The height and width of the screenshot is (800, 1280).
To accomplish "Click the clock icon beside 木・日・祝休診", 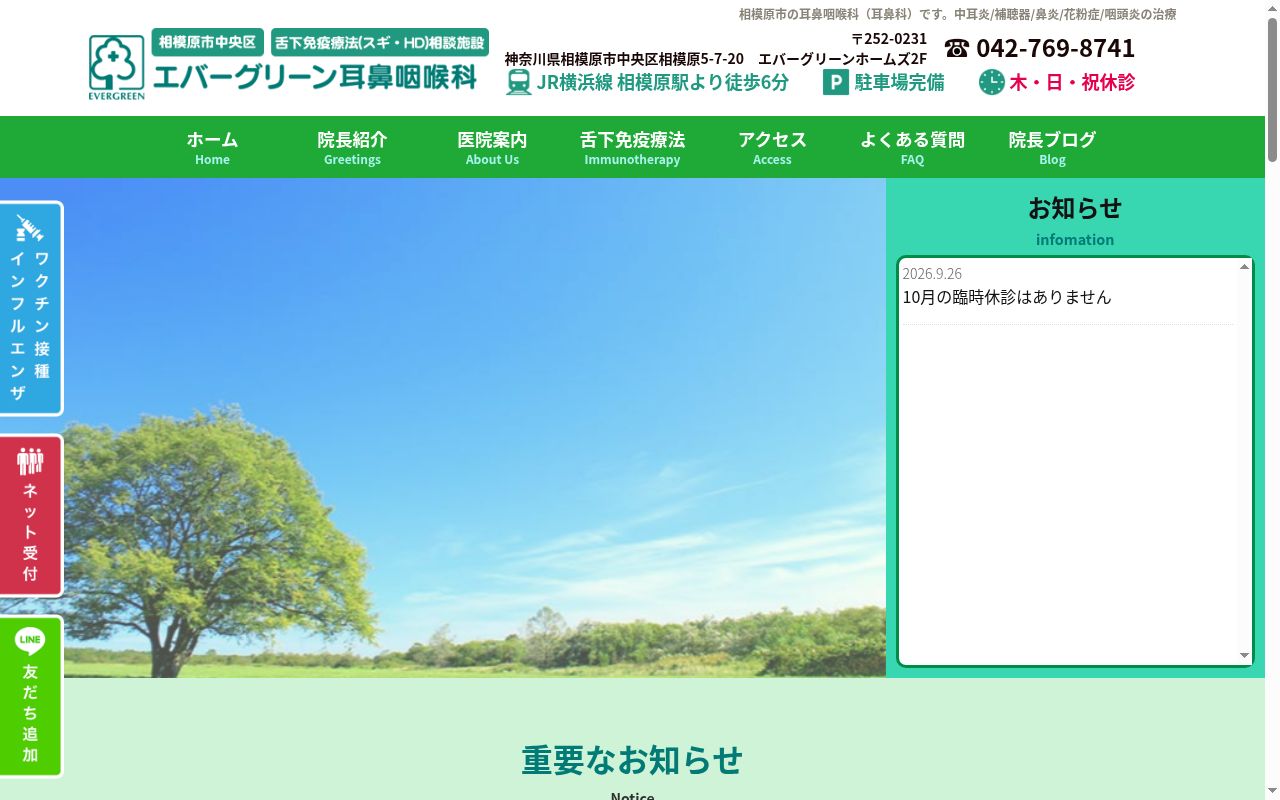I will pyautogui.click(x=992, y=82).
